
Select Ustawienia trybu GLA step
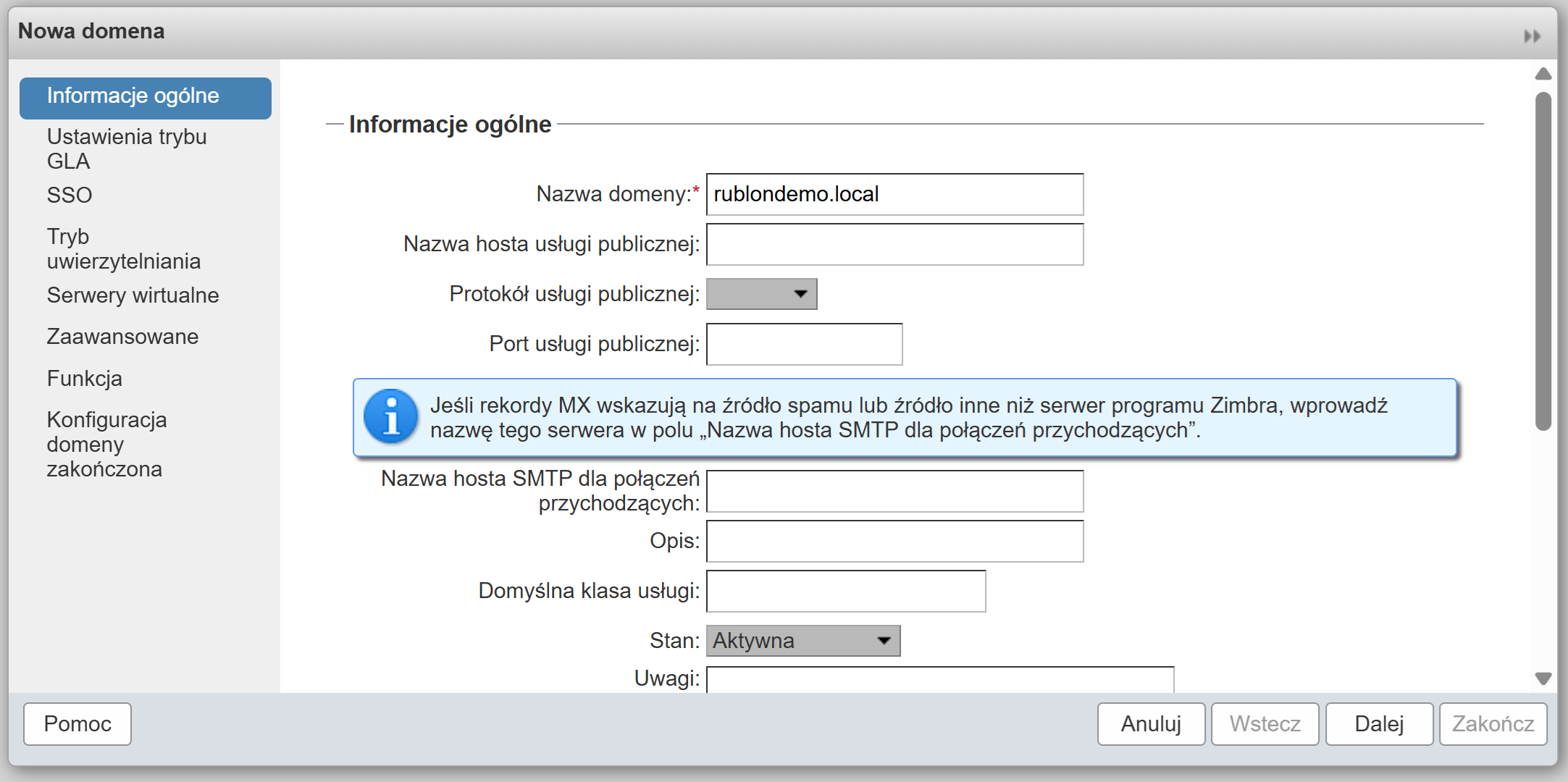[127, 148]
